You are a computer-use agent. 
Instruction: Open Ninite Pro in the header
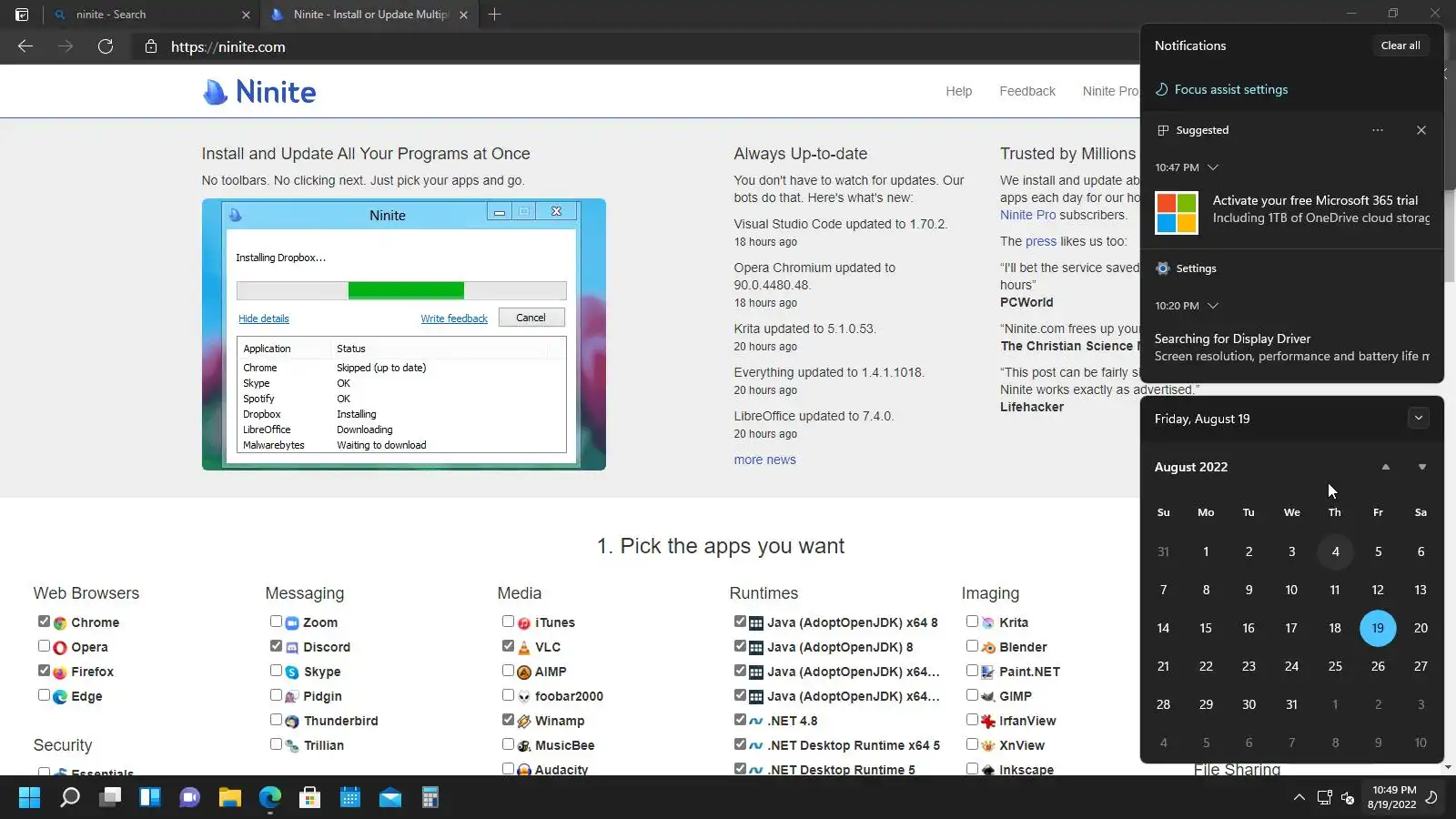(x=1110, y=91)
